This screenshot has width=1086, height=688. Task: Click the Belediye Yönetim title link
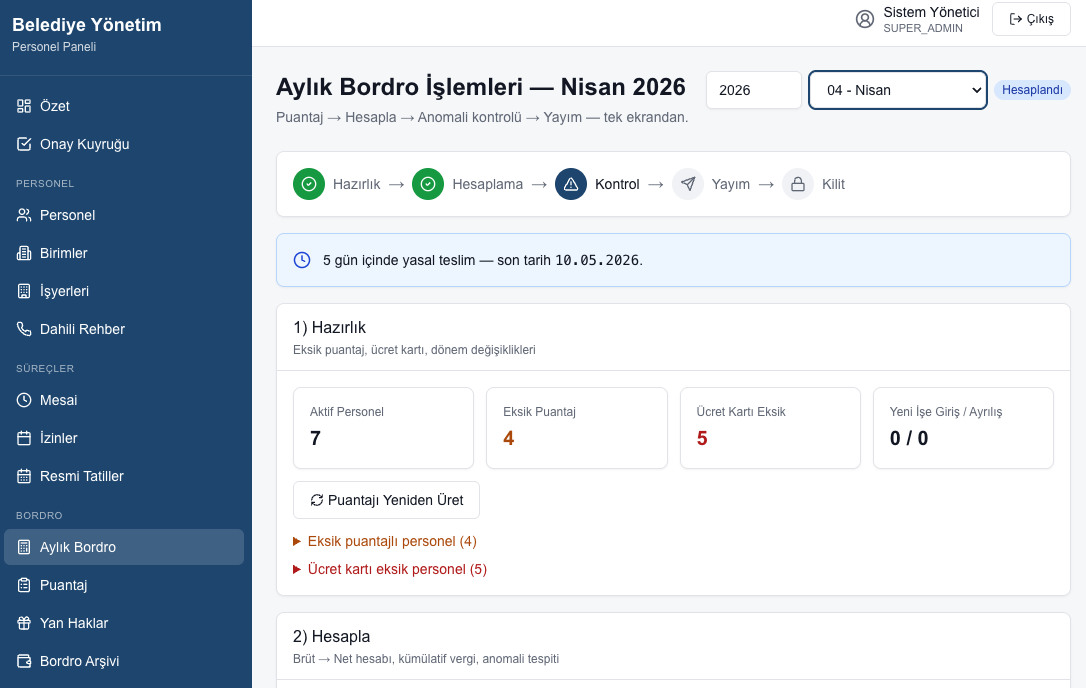coord(87,25)
